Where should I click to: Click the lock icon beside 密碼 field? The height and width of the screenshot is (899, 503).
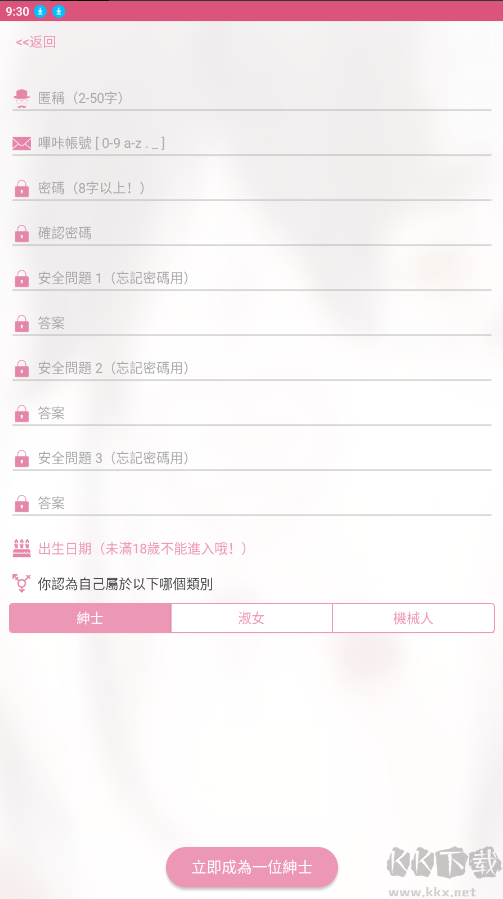[x=22, y=189]
